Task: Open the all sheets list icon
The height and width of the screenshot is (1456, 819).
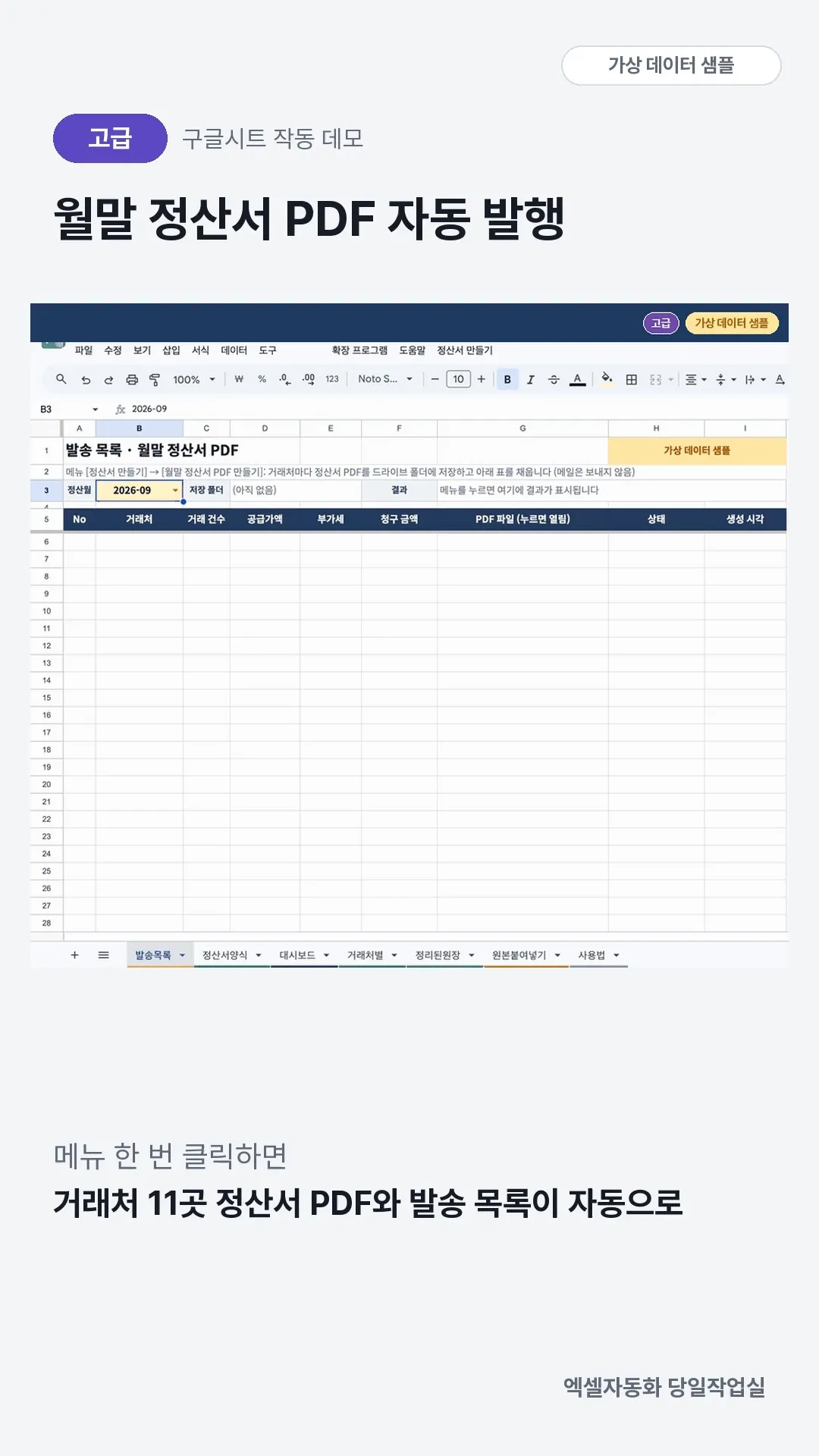Action: [104, 955]
